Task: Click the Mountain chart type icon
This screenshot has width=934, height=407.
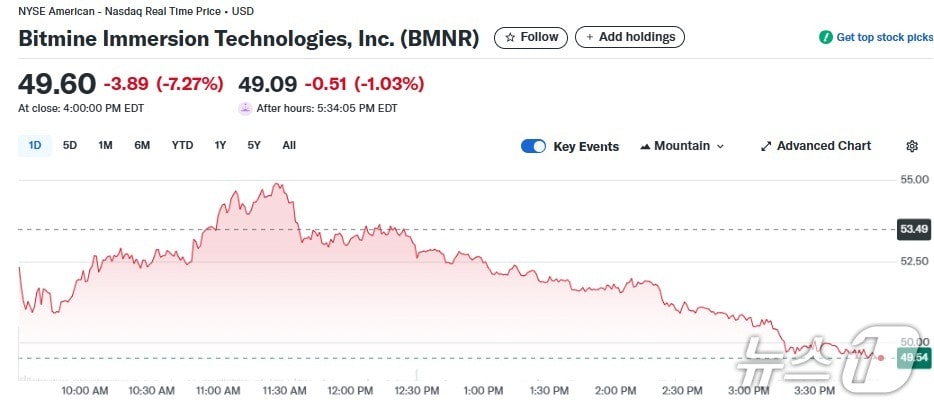Action: point(644,146)
